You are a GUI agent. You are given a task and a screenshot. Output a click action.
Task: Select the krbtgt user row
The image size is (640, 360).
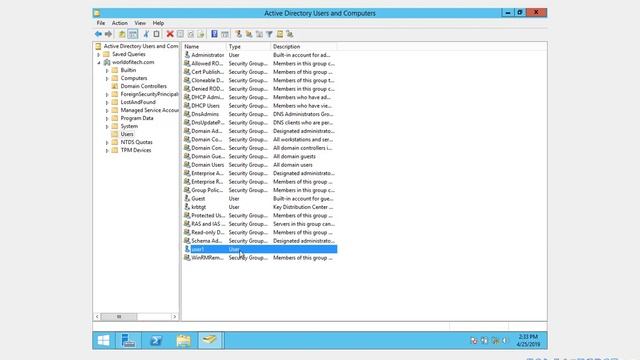[x=260, y=207]
